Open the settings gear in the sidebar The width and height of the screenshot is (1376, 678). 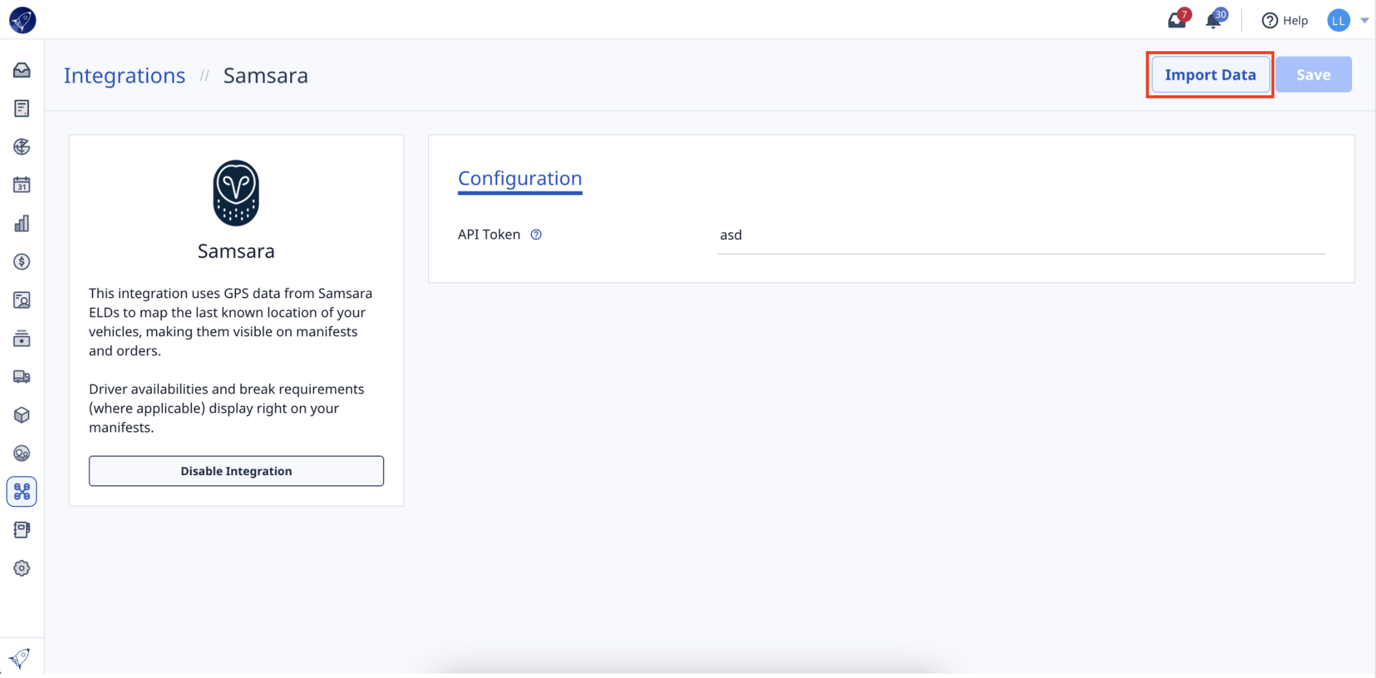pos(21,567)
